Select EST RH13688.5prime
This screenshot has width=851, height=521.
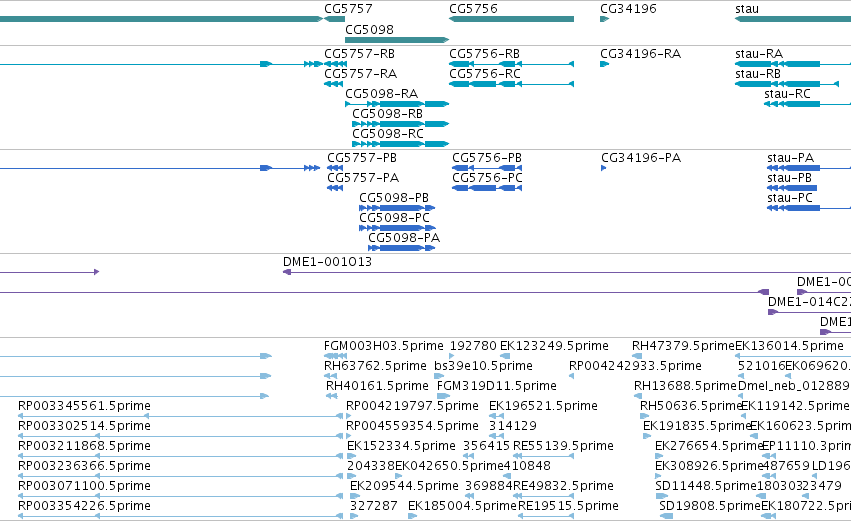pos(685,386)
